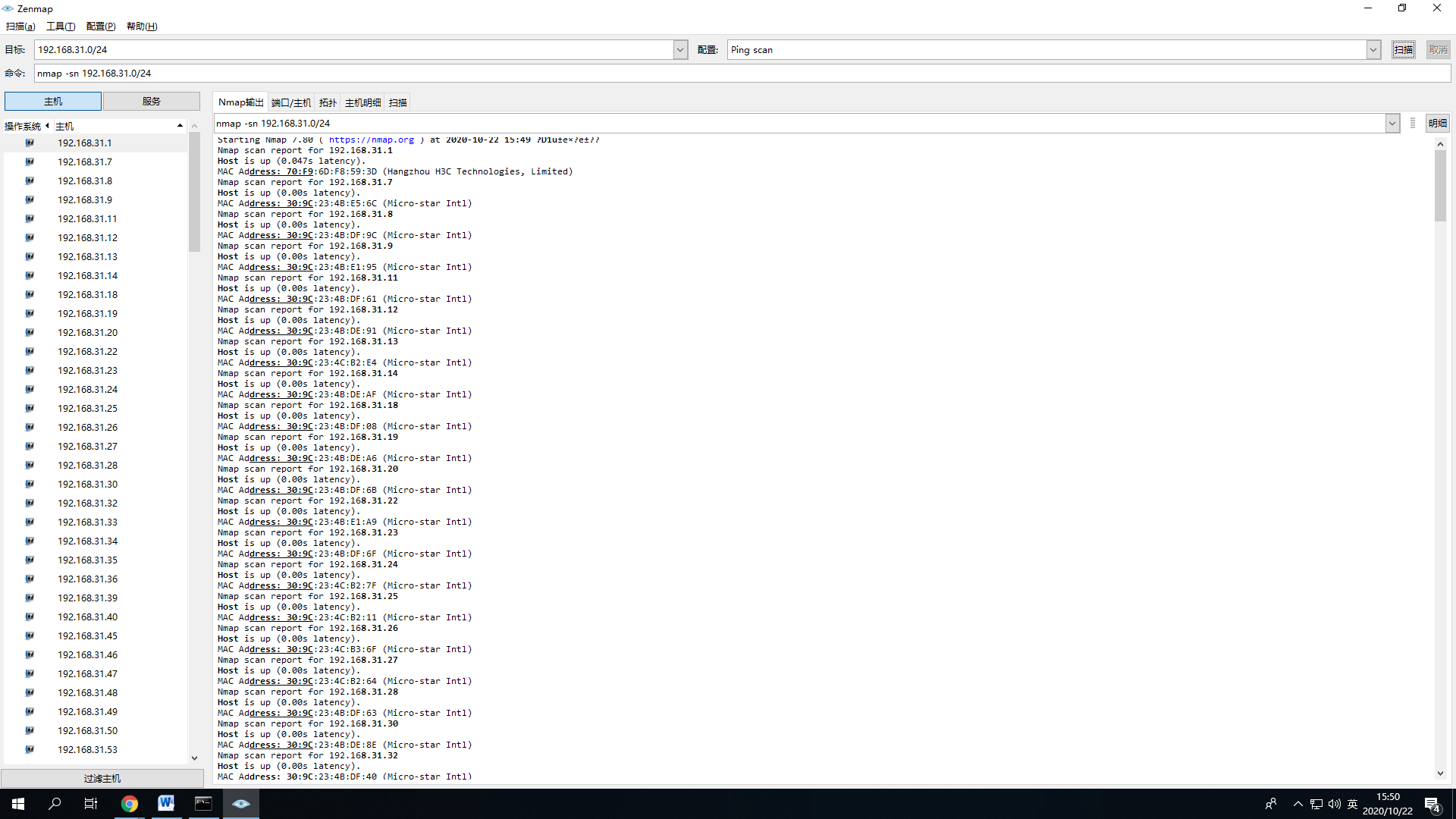1456x819 pixels.
Task: Open the 工具 tools menu
Action: 61,27
